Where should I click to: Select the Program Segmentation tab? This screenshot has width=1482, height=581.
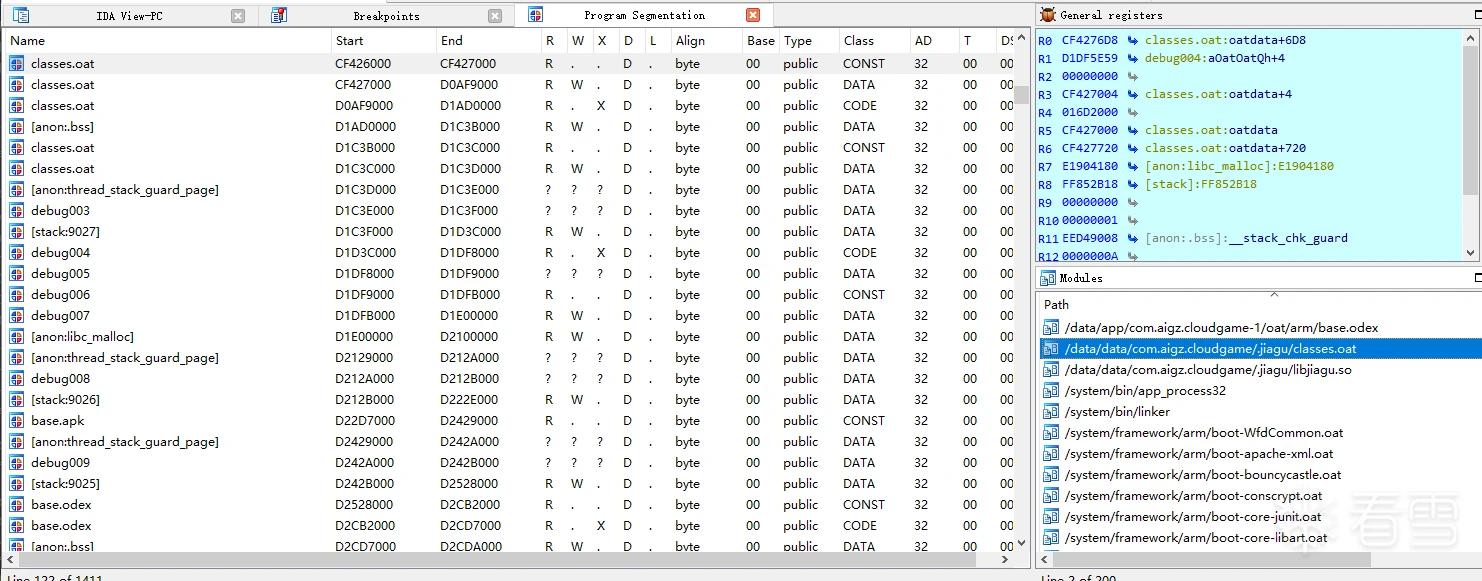click(x=644, y=15)
